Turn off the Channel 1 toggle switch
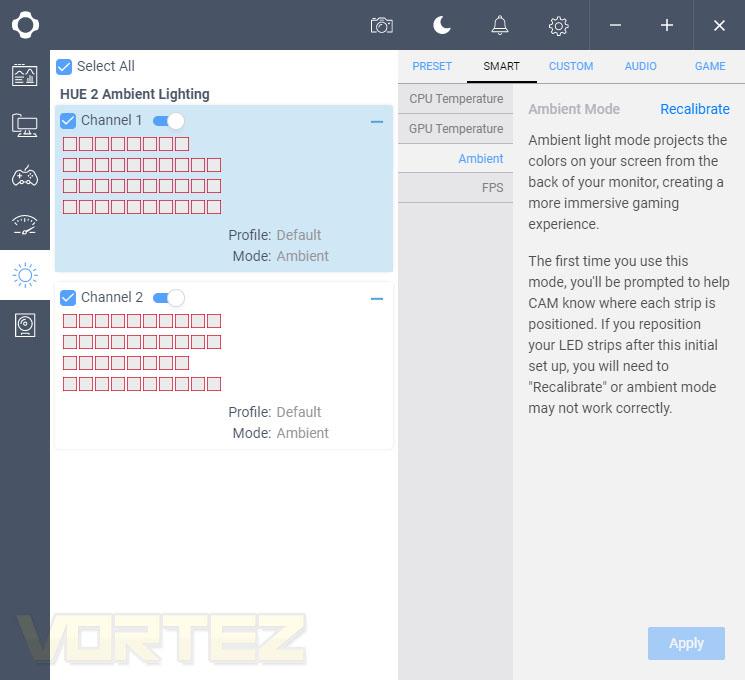Screen dimensions: 745x680 pos(169,121)
